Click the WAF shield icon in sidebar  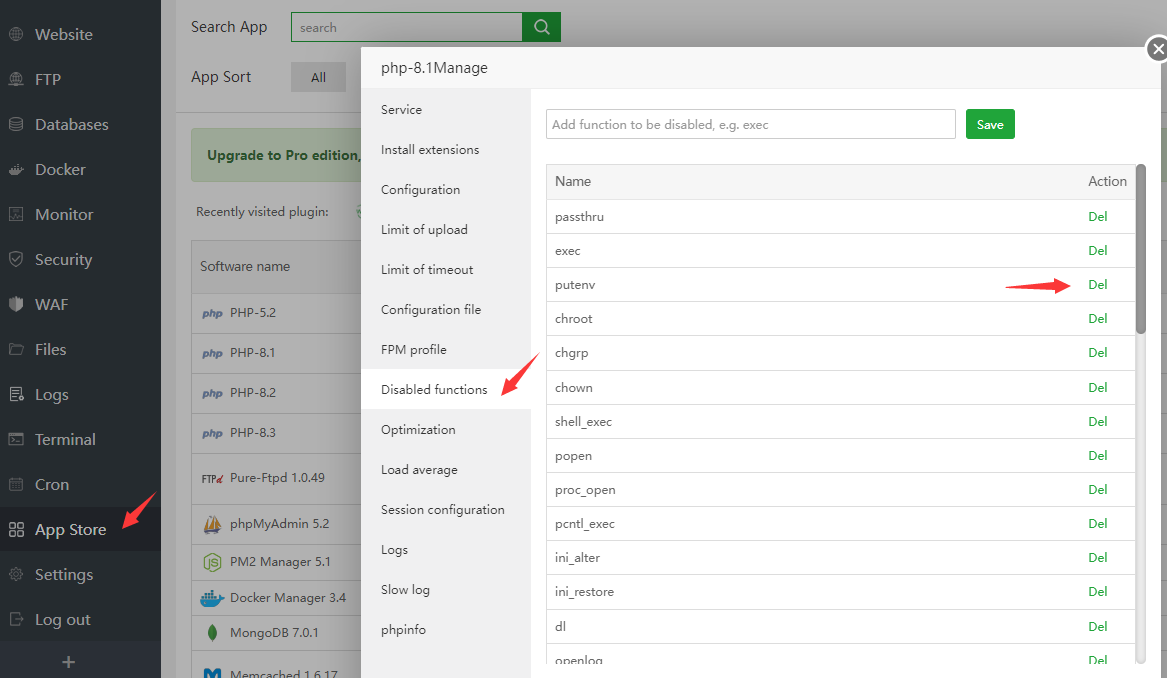coord(16,304)
